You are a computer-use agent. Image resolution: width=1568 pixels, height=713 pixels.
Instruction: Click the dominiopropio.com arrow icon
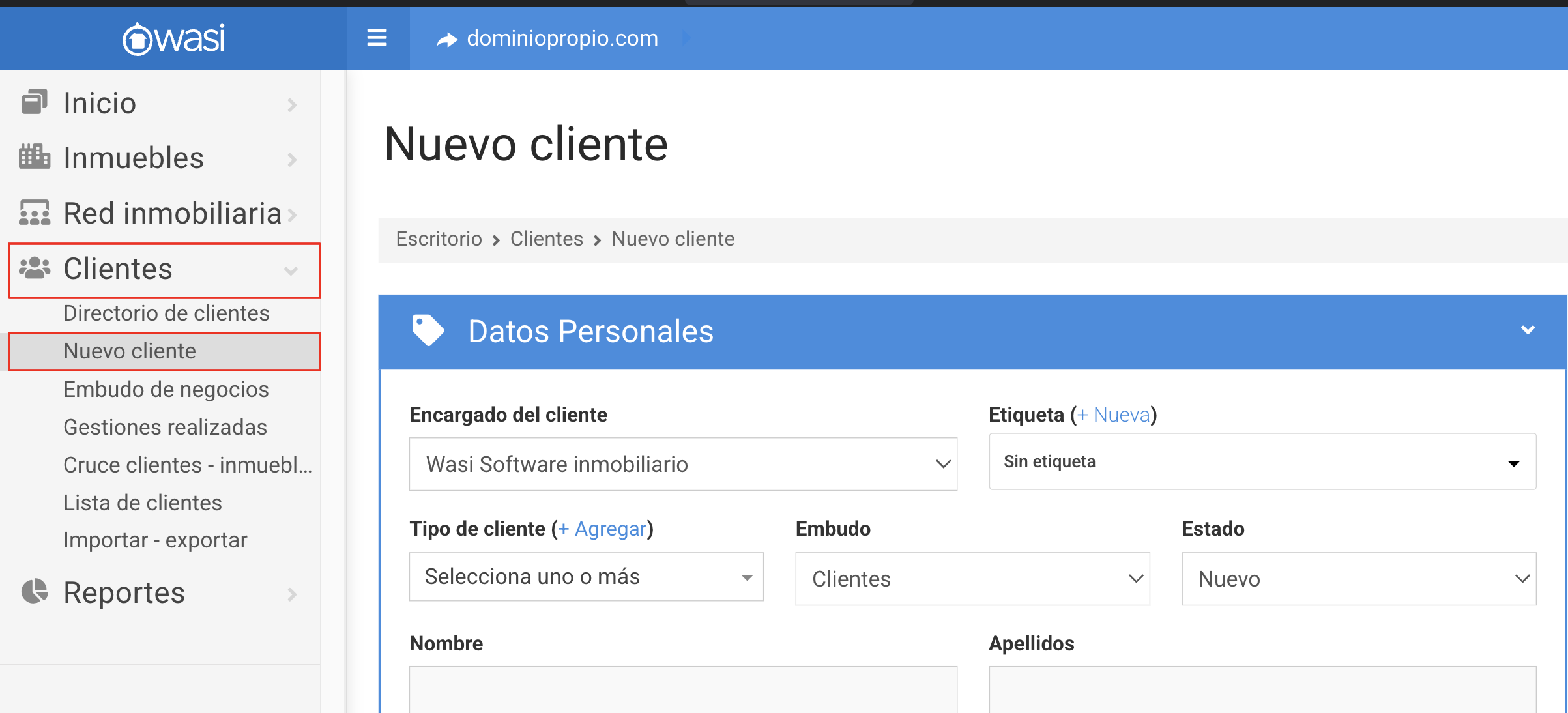click(x=447, y=40)
